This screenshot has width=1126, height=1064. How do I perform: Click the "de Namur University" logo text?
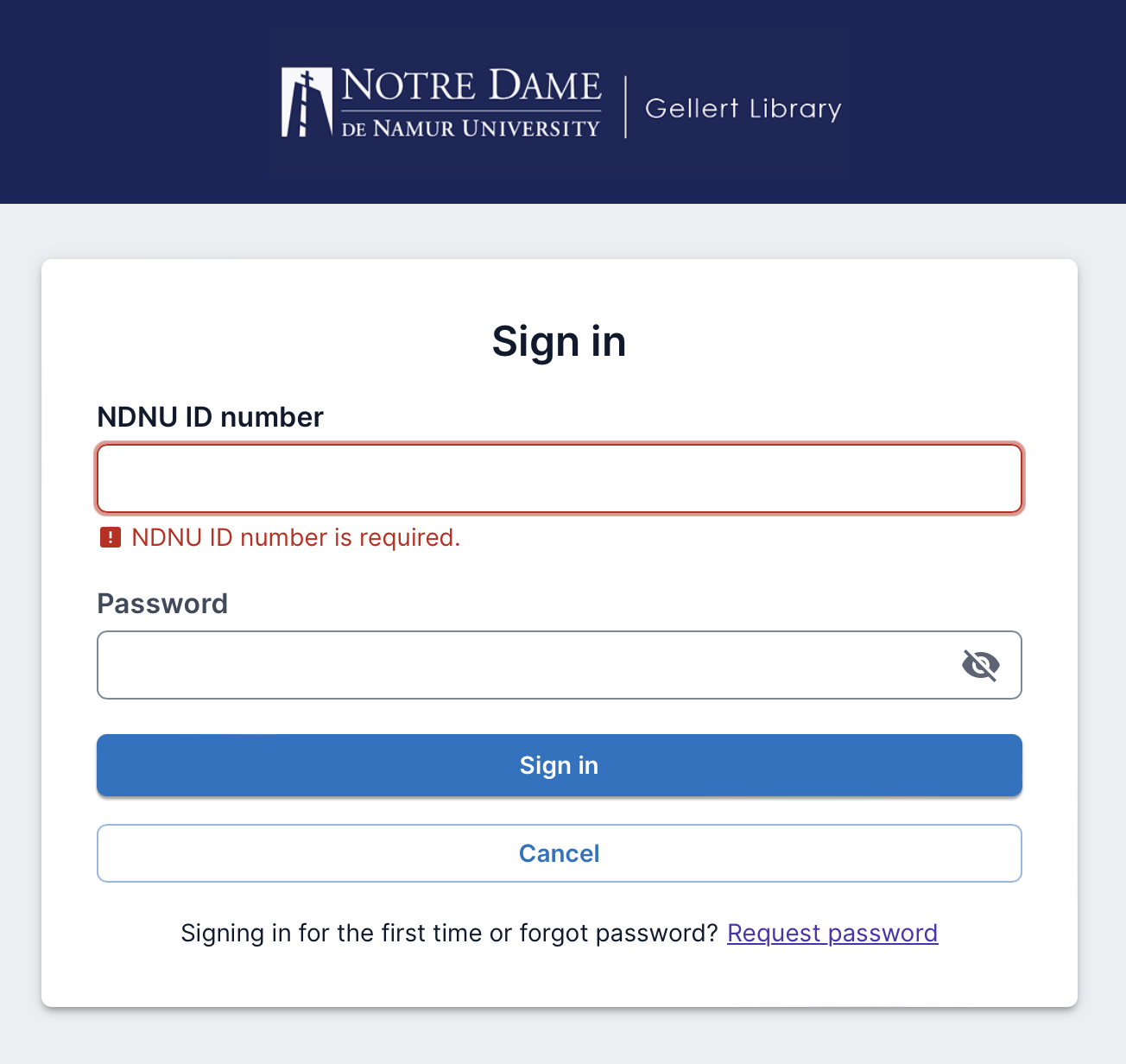click(x=471, y=129)
